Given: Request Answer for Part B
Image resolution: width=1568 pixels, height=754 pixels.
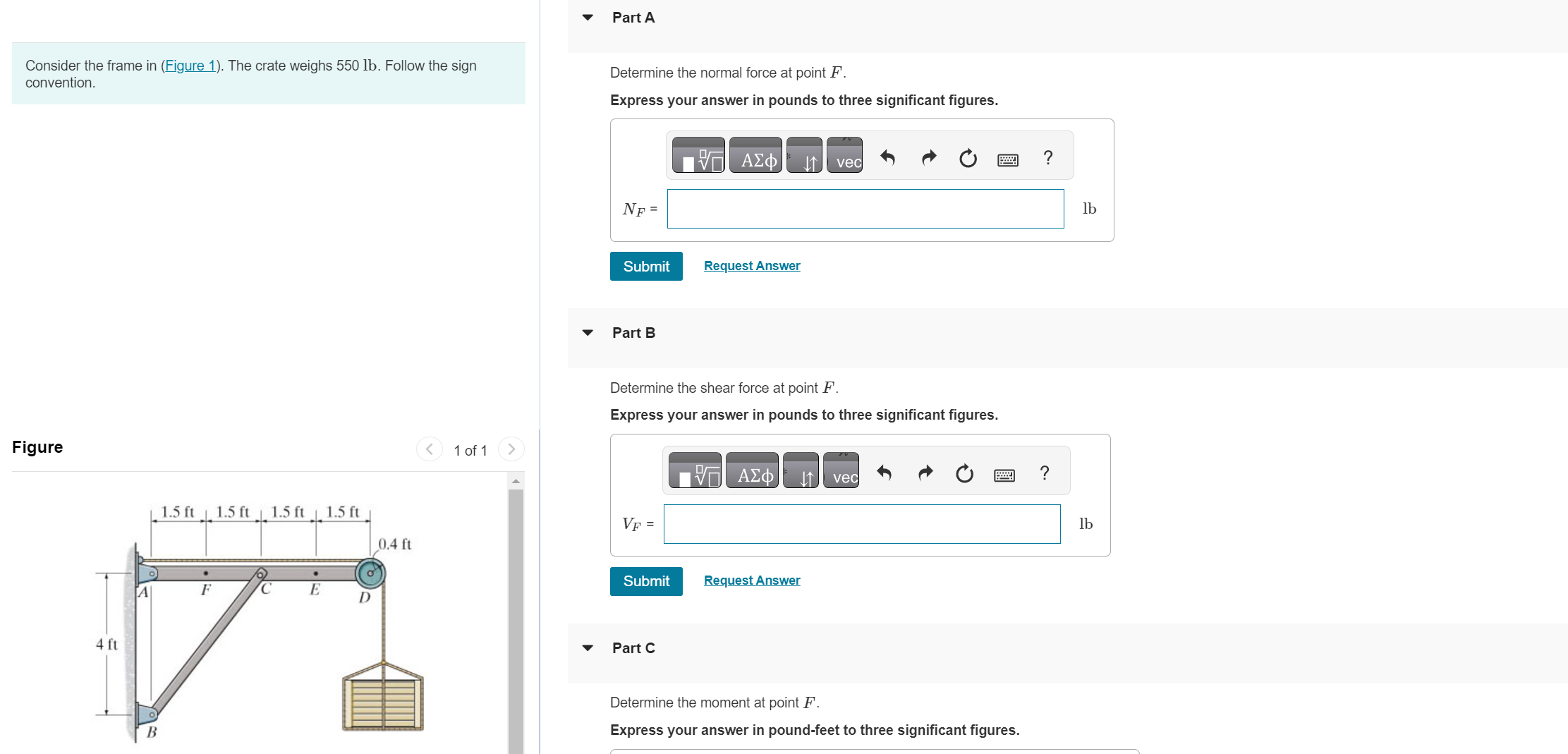Looking at the screenshot, I should click(x=752, y=580).
